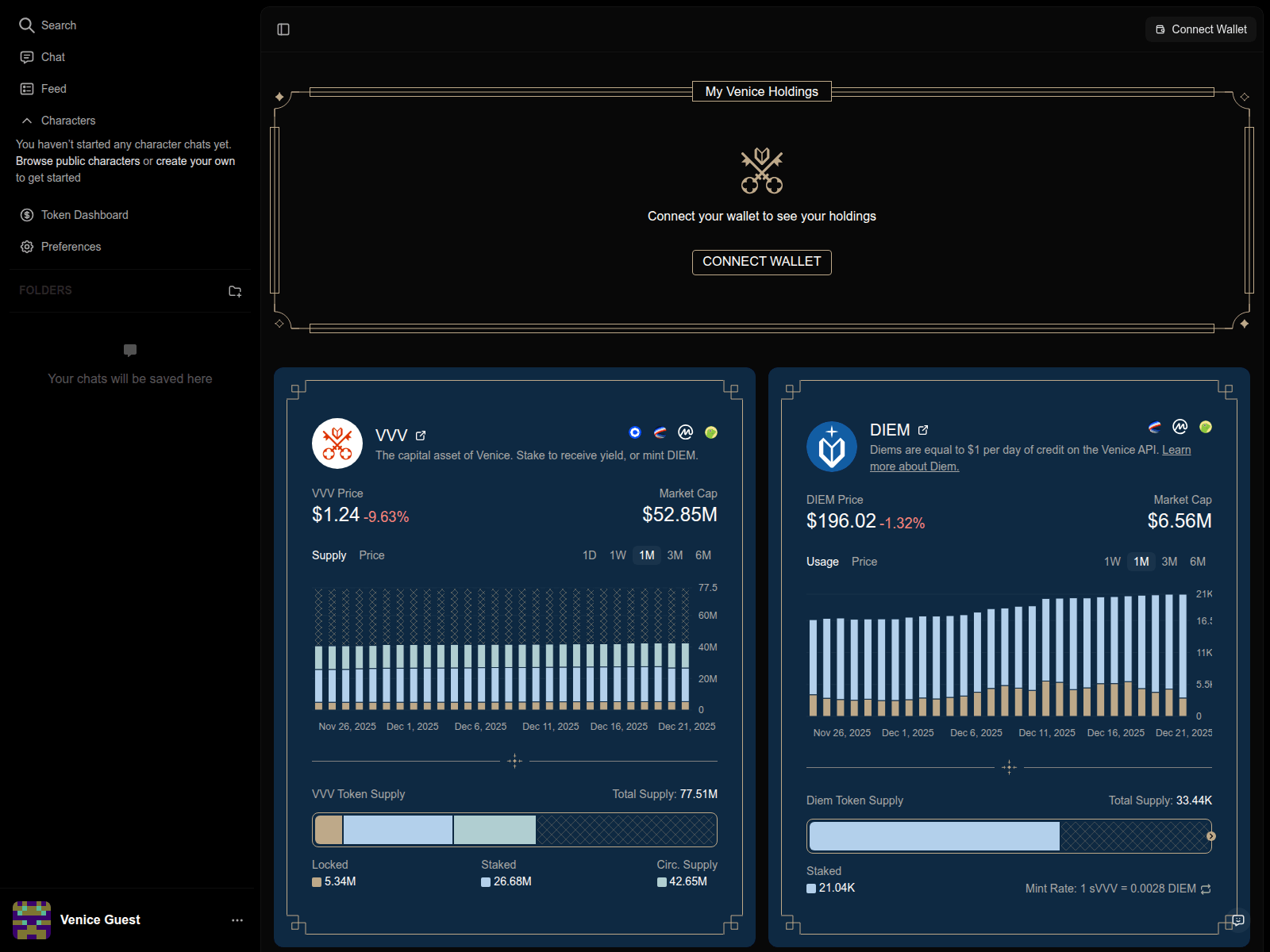
Task: Click the My Venice Holdings title
Action: [762, 91]
